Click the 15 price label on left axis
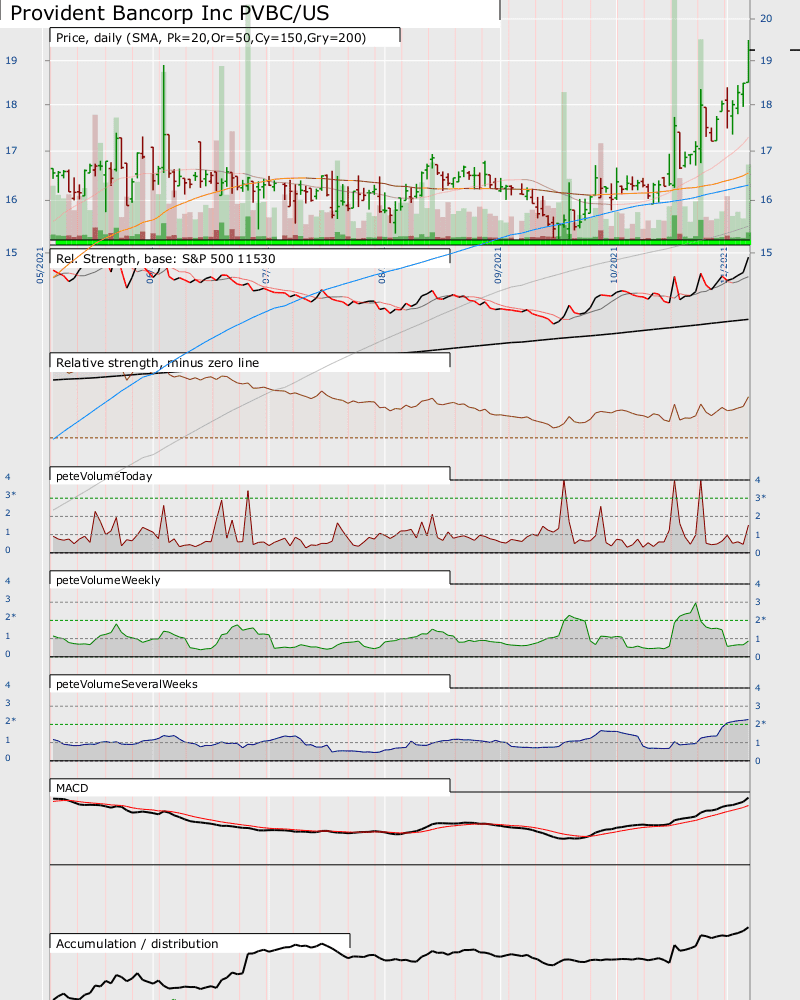Screen dimensions: 800x1000 pyautogui.click(x=11, y=253)
